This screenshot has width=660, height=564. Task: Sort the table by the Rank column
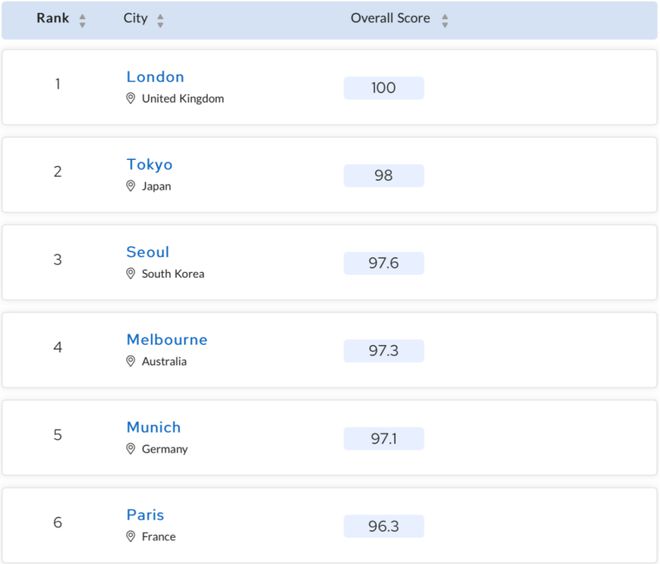pos(82,20)
